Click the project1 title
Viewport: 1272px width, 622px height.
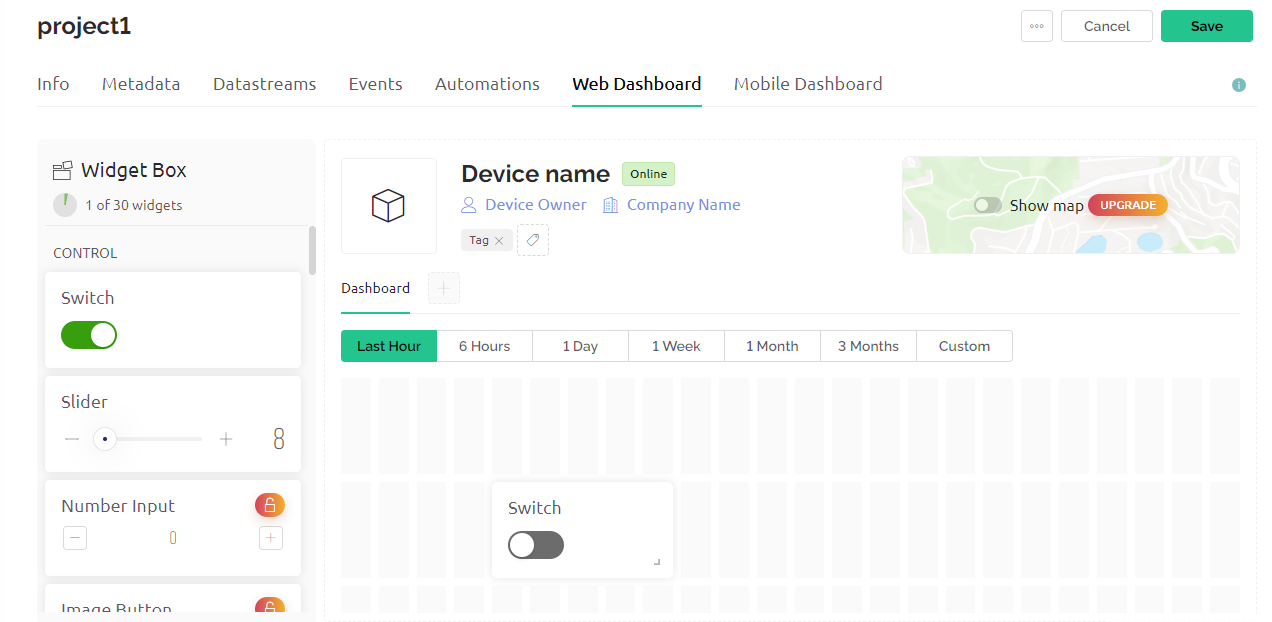(84, 26)
